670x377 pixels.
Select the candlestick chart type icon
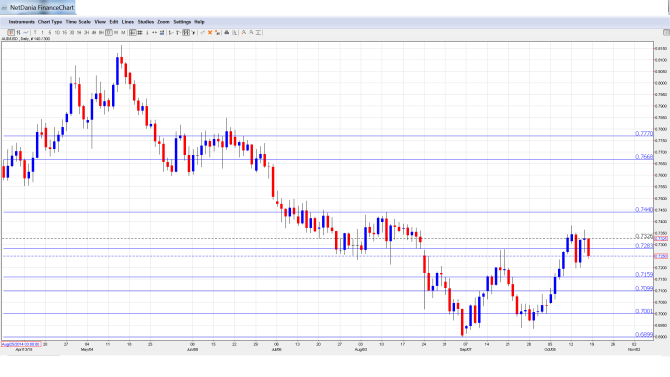pyautogui.click(x=11, y=32)
